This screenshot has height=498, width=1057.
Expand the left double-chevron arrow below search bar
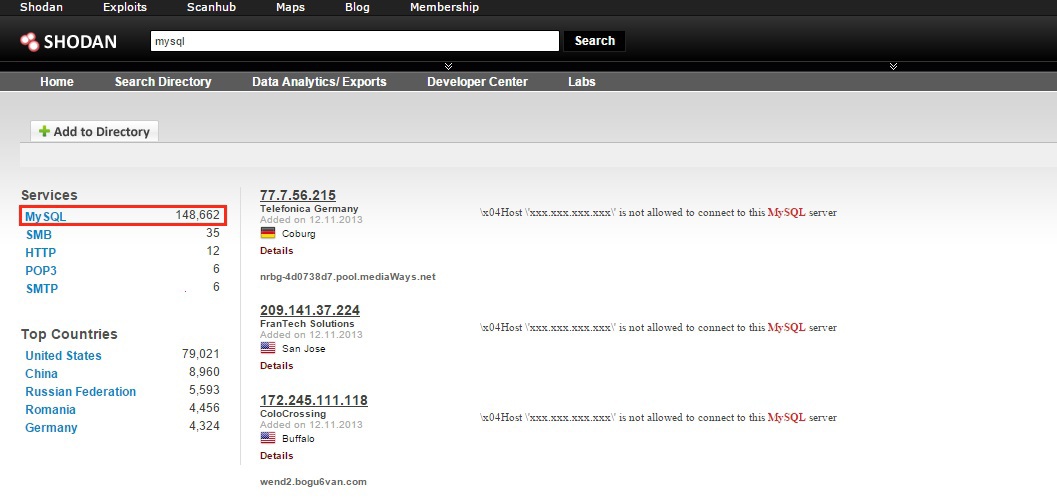(433, 66)
